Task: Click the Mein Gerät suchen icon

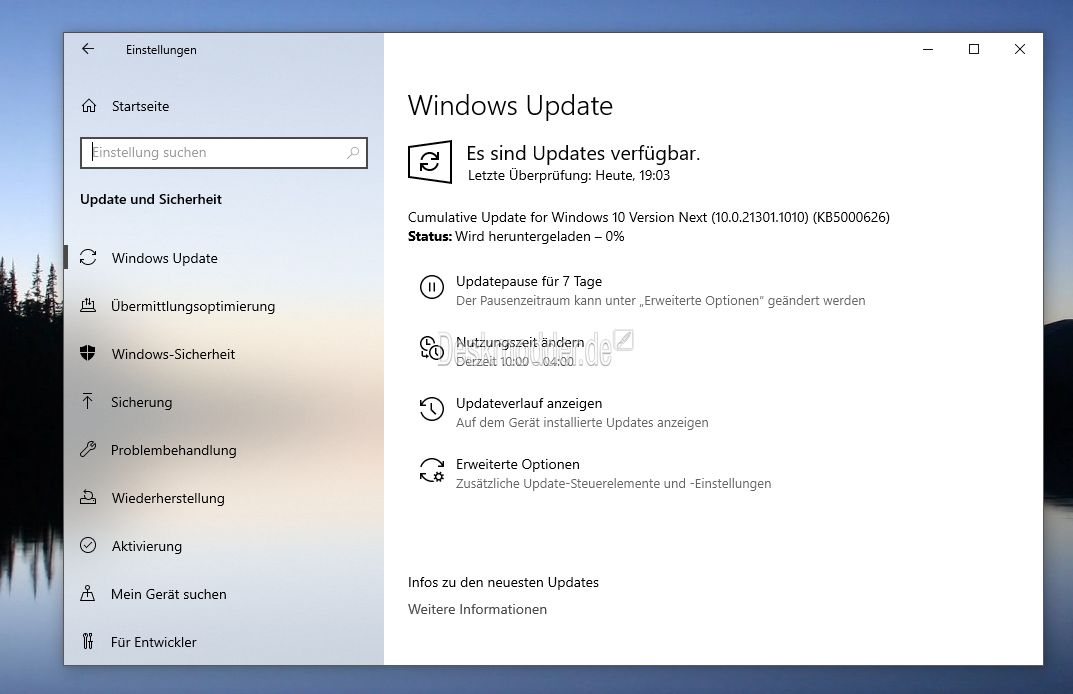Action: point(88,593)
